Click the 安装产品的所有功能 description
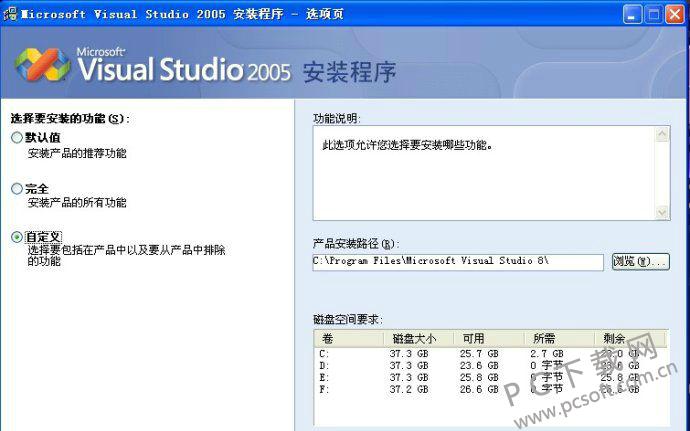 [77, 203]
